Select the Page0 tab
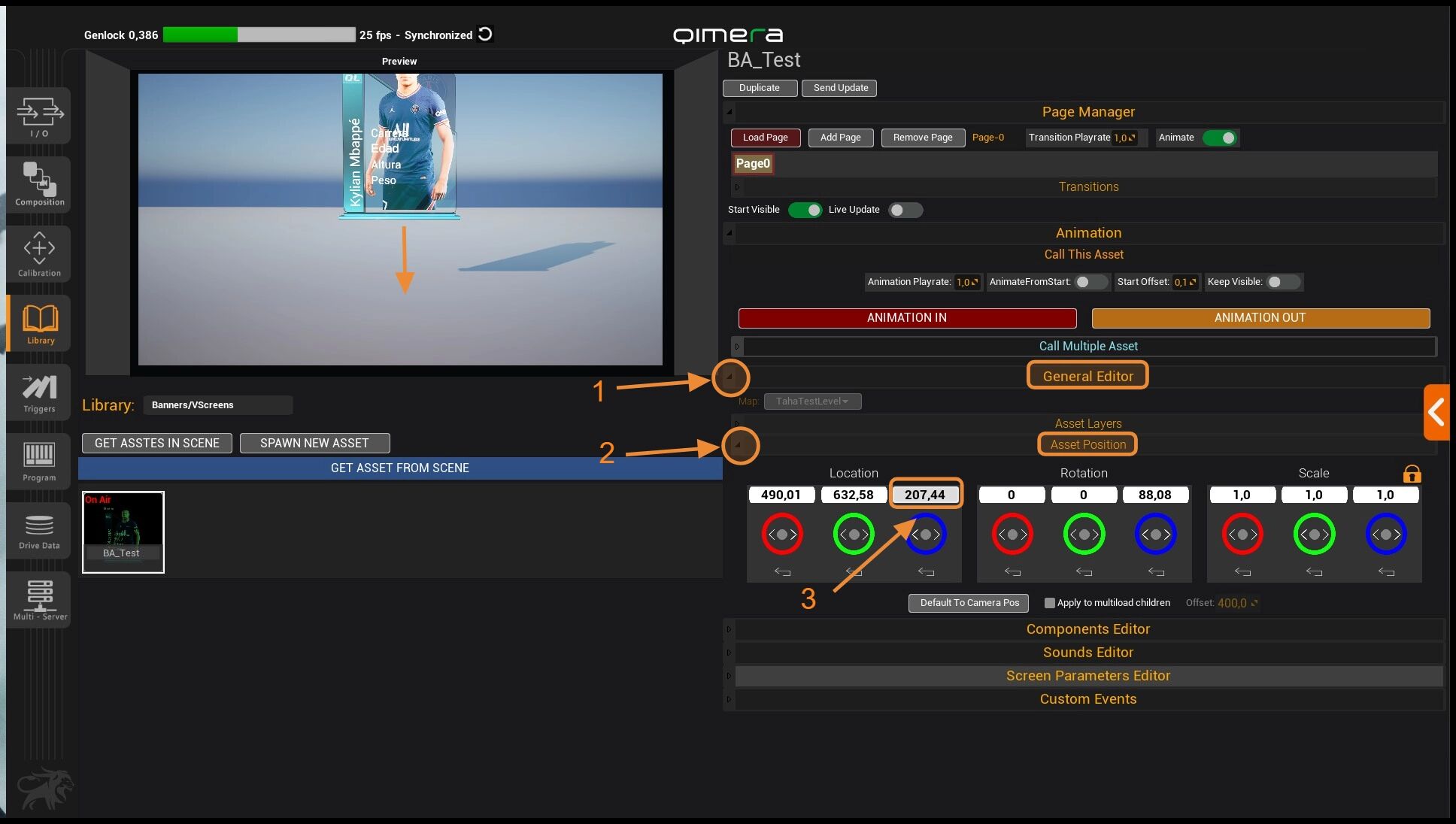The height and width of the screenshot is (824, 1456). point(753,164)
